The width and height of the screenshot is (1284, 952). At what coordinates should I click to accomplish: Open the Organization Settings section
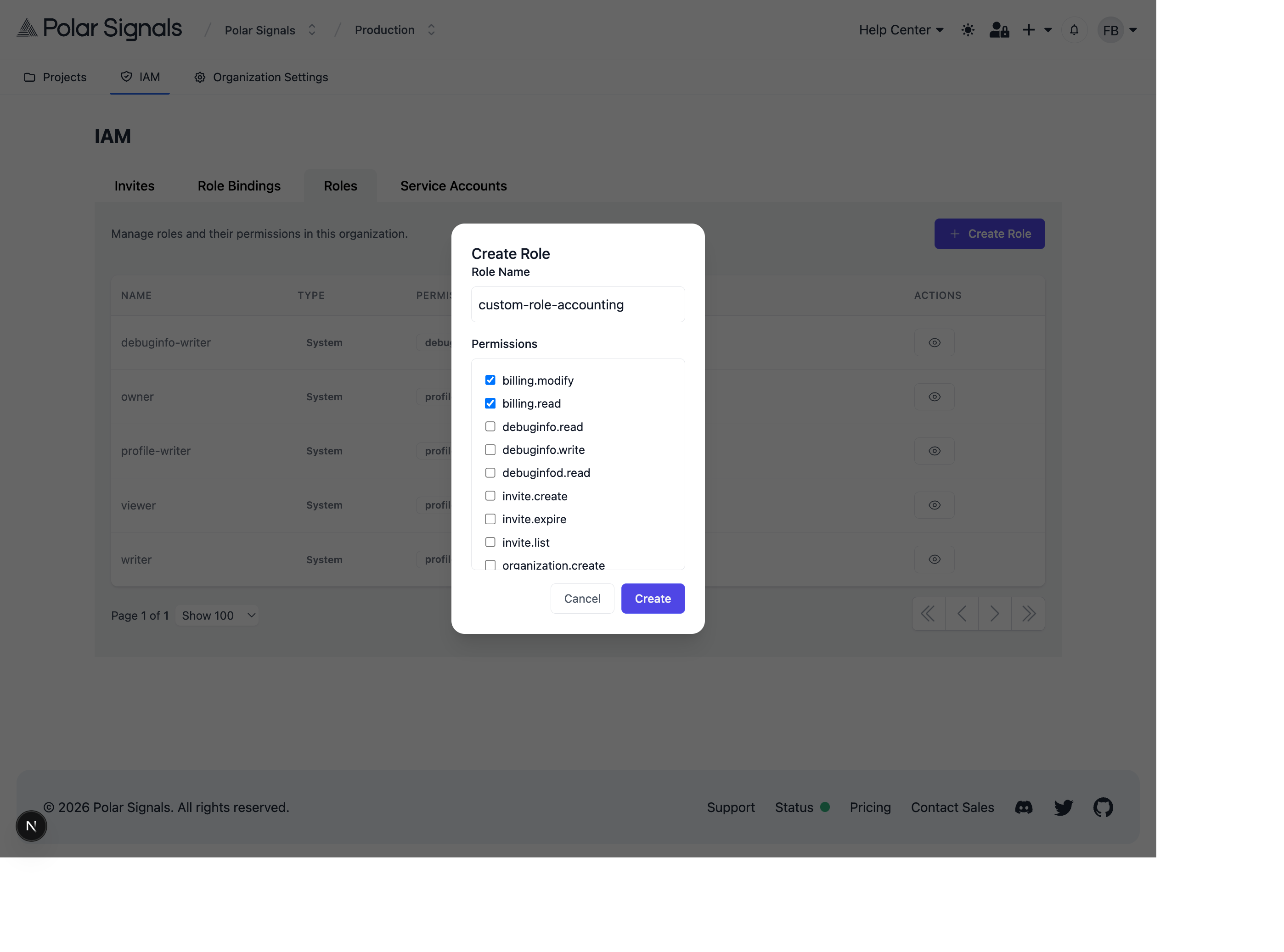pos(261,77)
